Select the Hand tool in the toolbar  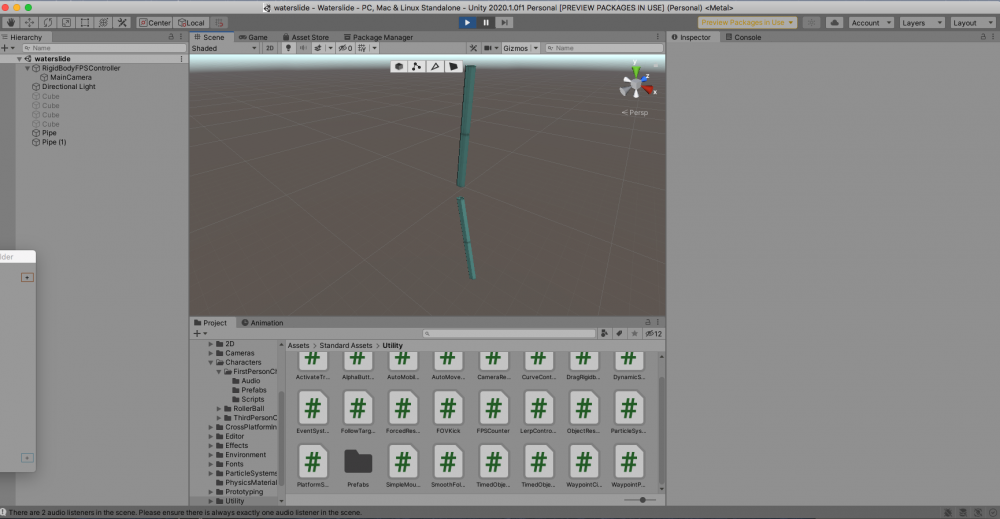(x=11, y=22)
